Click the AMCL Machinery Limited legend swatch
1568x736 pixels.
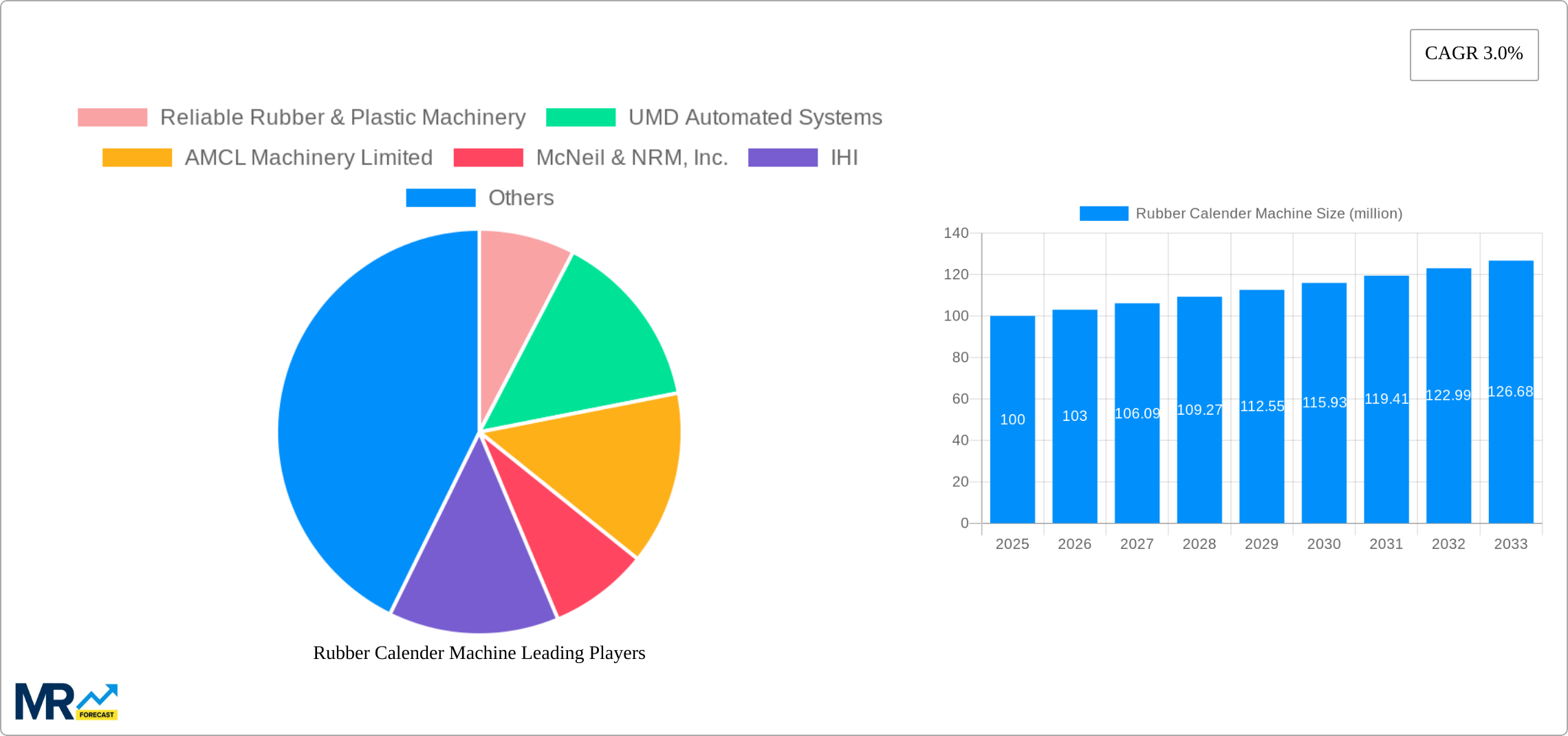[x=136, y=158]
